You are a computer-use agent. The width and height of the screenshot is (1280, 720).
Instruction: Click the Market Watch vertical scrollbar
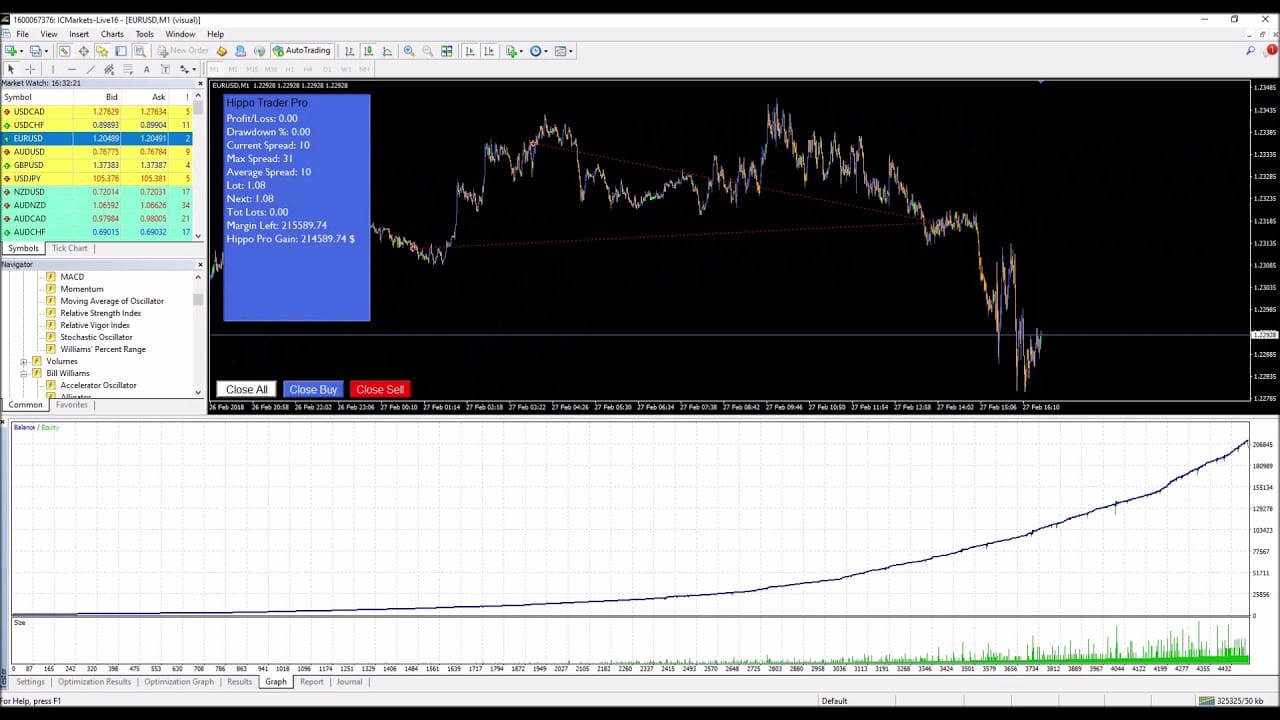click(x=198, y=165)
